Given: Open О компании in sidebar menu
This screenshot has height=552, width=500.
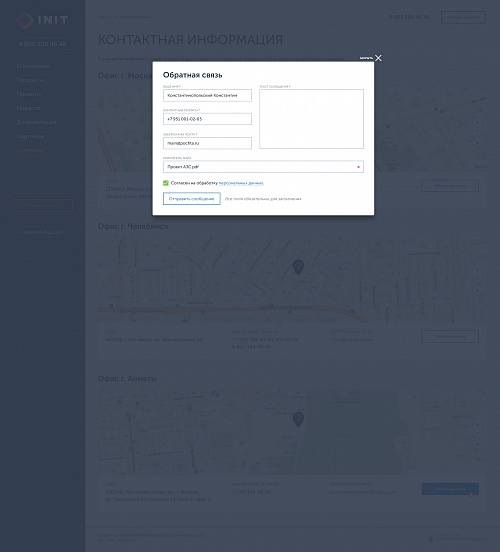Looking at the screenshot, I should 33,66.
